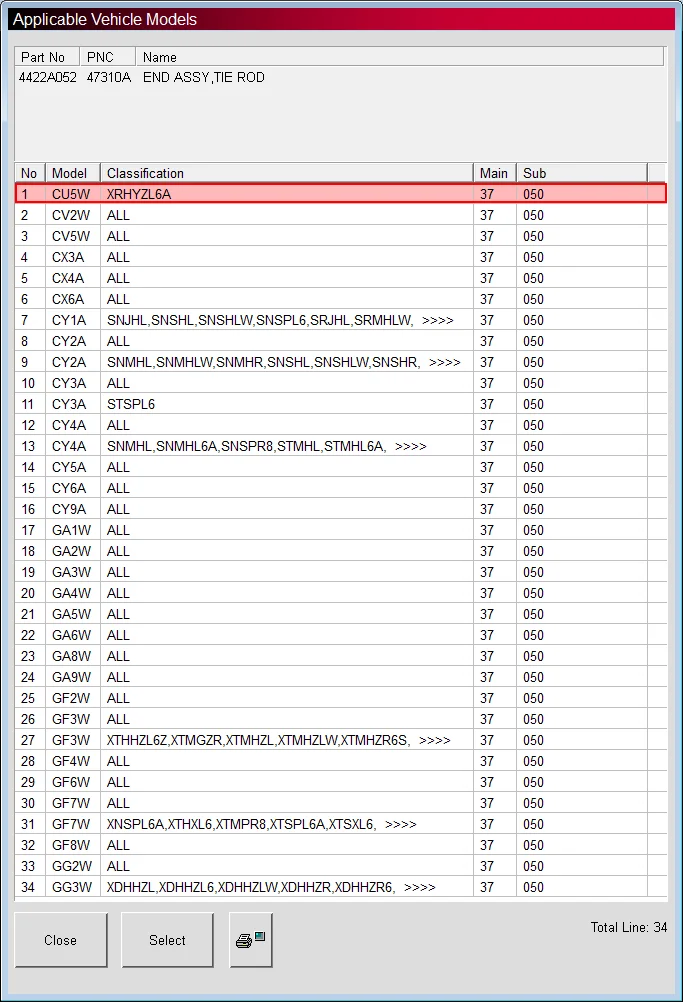Select row 32 model GF8W
Screen dimensions: 683x1002
71,845
